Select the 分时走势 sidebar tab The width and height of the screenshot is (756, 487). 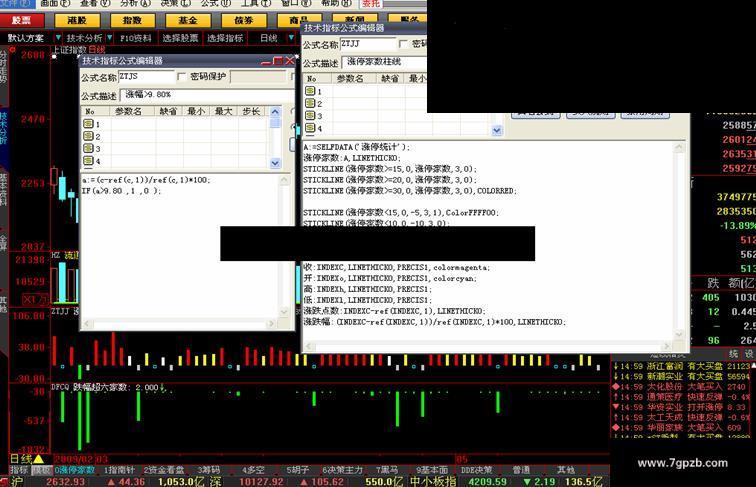point(4,66)
